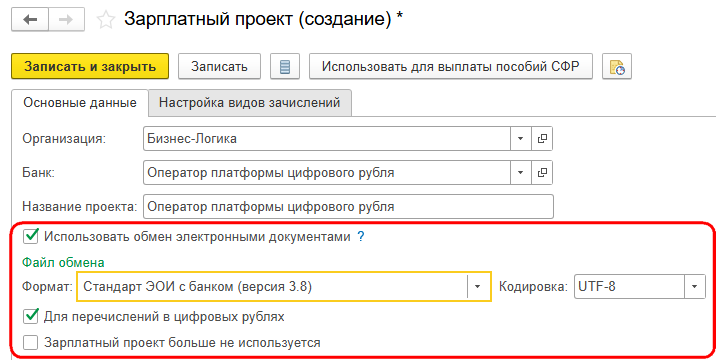Toggle Использовать обмен электронными документами checkbox

[x=31, y=237]
